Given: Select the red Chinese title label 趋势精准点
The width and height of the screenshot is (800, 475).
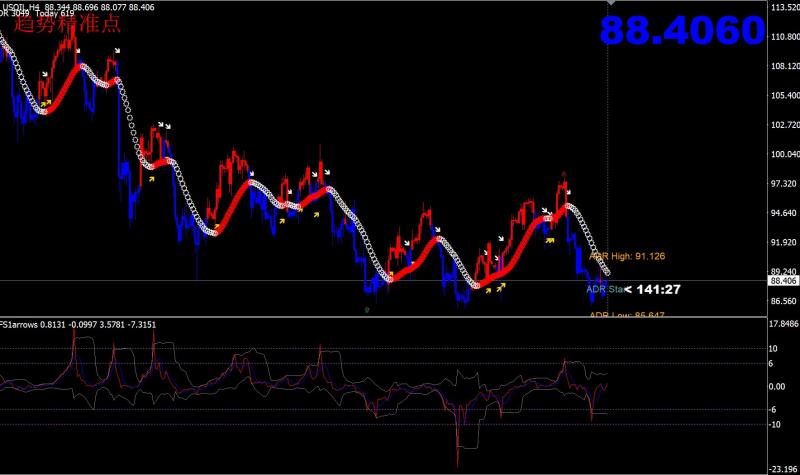Looking at the screenshot, I should tap(67, 24).
